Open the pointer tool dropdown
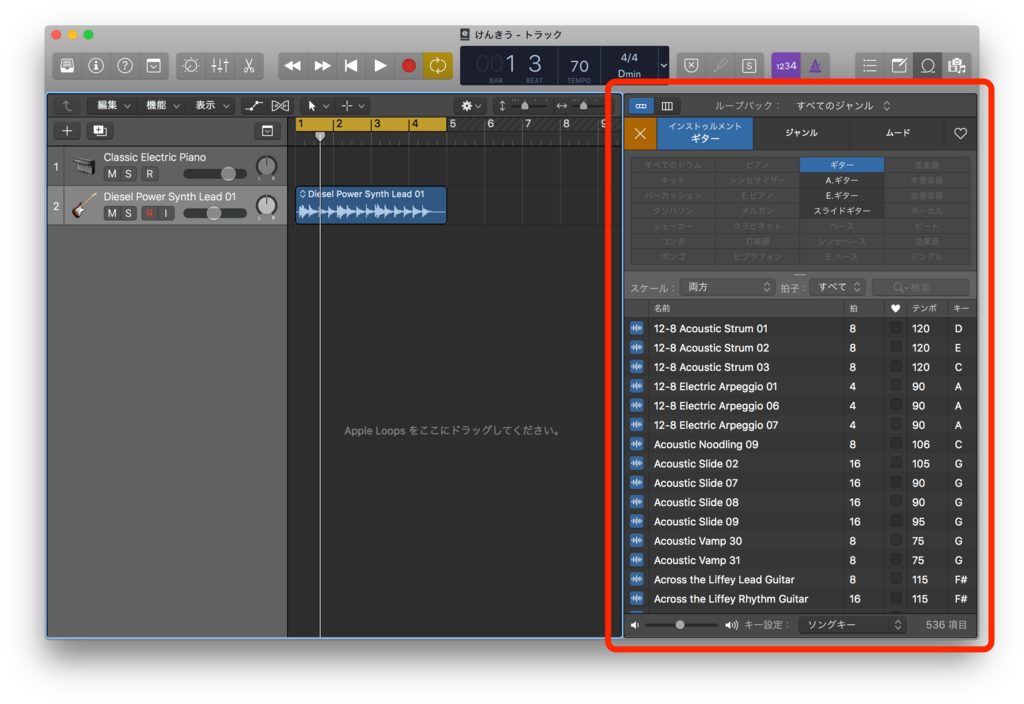 tap(317, 105)
